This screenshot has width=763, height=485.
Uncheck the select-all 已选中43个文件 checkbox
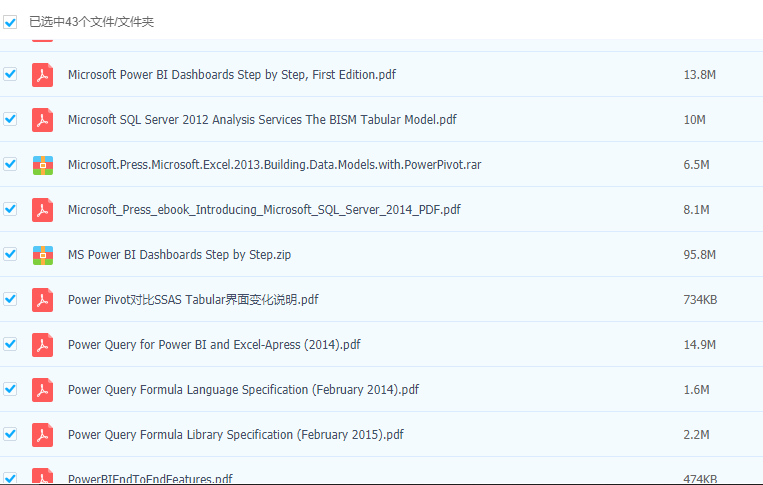point(10,22)
